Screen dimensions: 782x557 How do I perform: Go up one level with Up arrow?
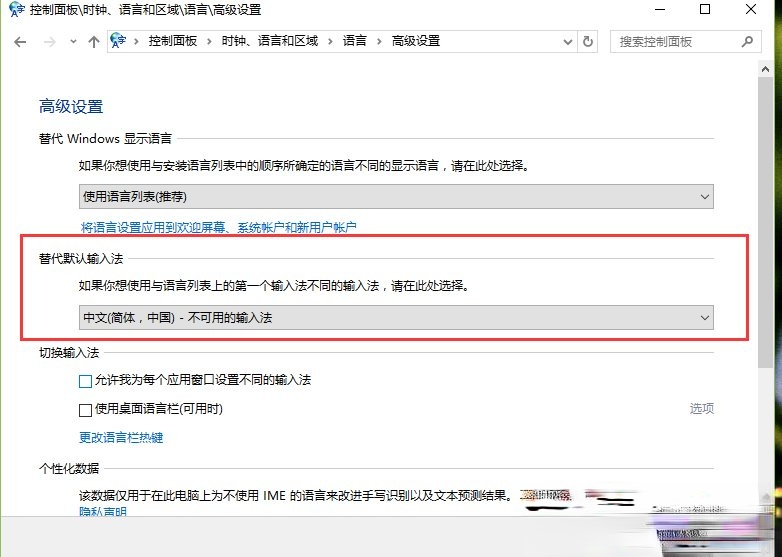94,42
